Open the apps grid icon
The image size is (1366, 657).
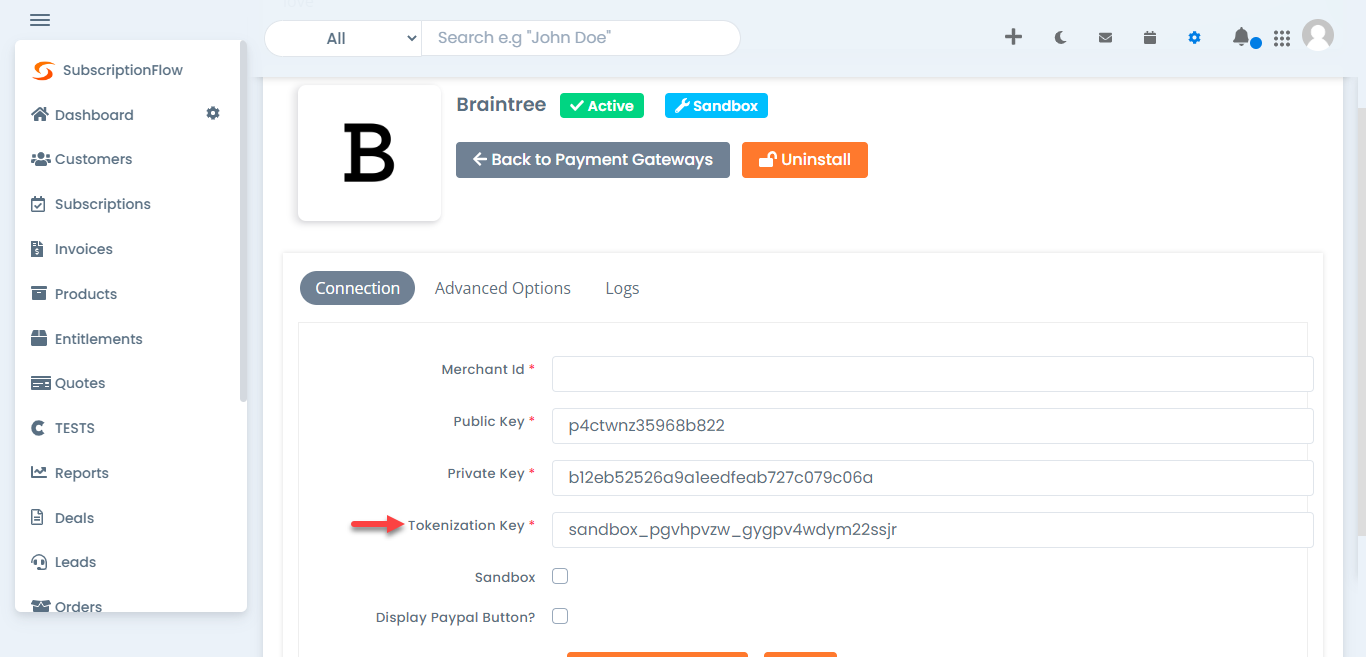(1282, 38)
